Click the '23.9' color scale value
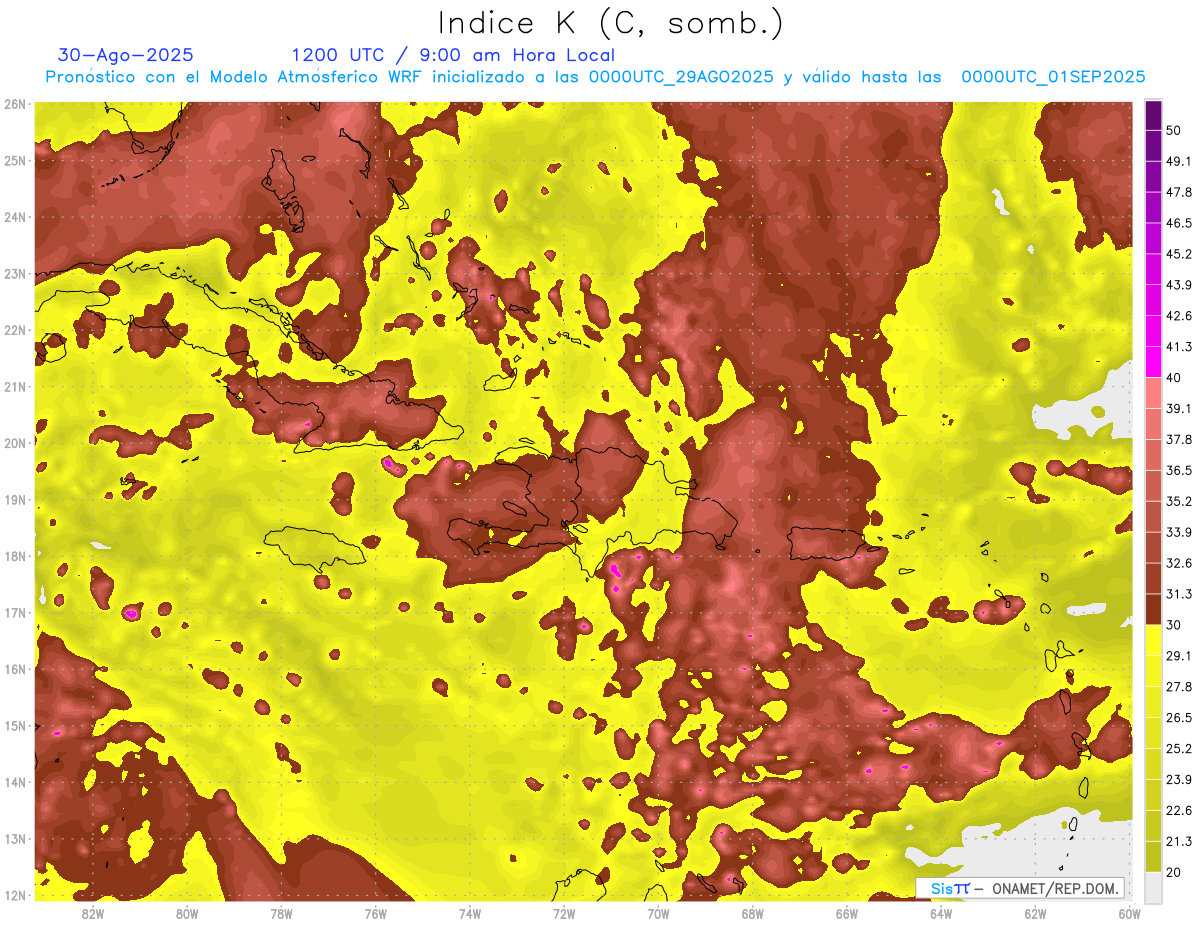Viewport: 1200px width, 927px height. tap(1178, 780)
